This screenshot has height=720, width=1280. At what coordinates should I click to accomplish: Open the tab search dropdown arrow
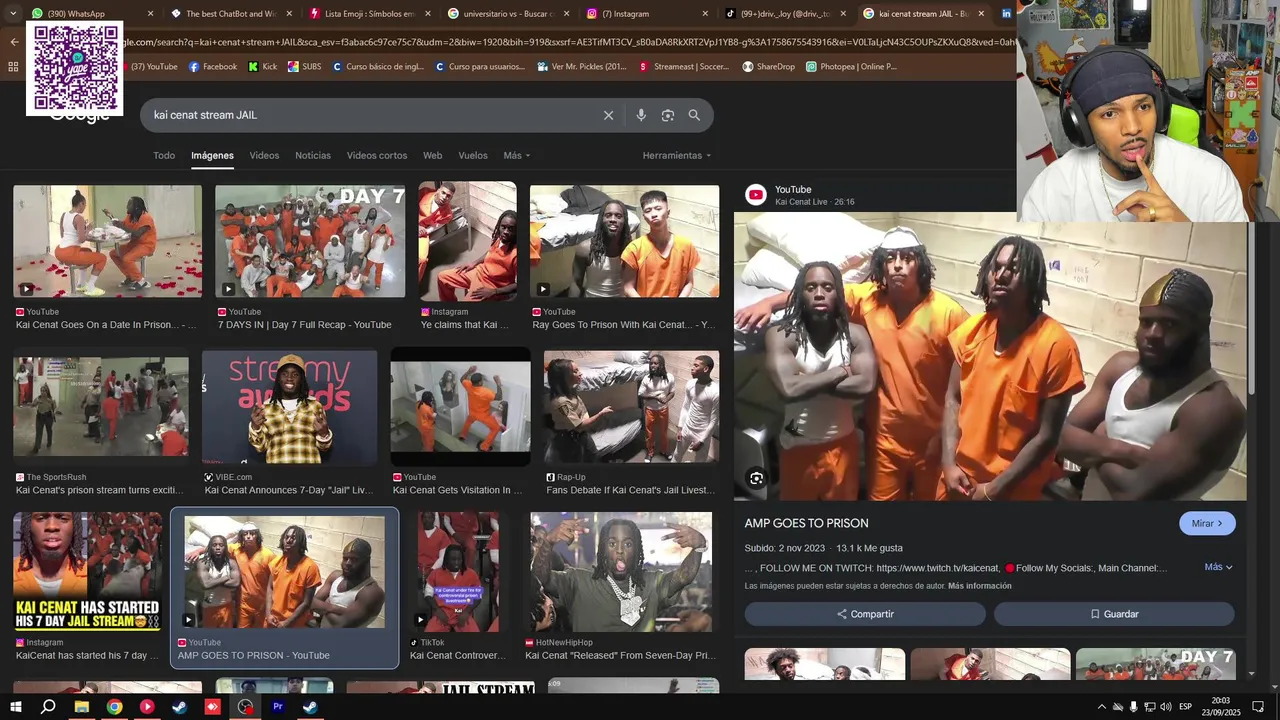pos(14,14)
